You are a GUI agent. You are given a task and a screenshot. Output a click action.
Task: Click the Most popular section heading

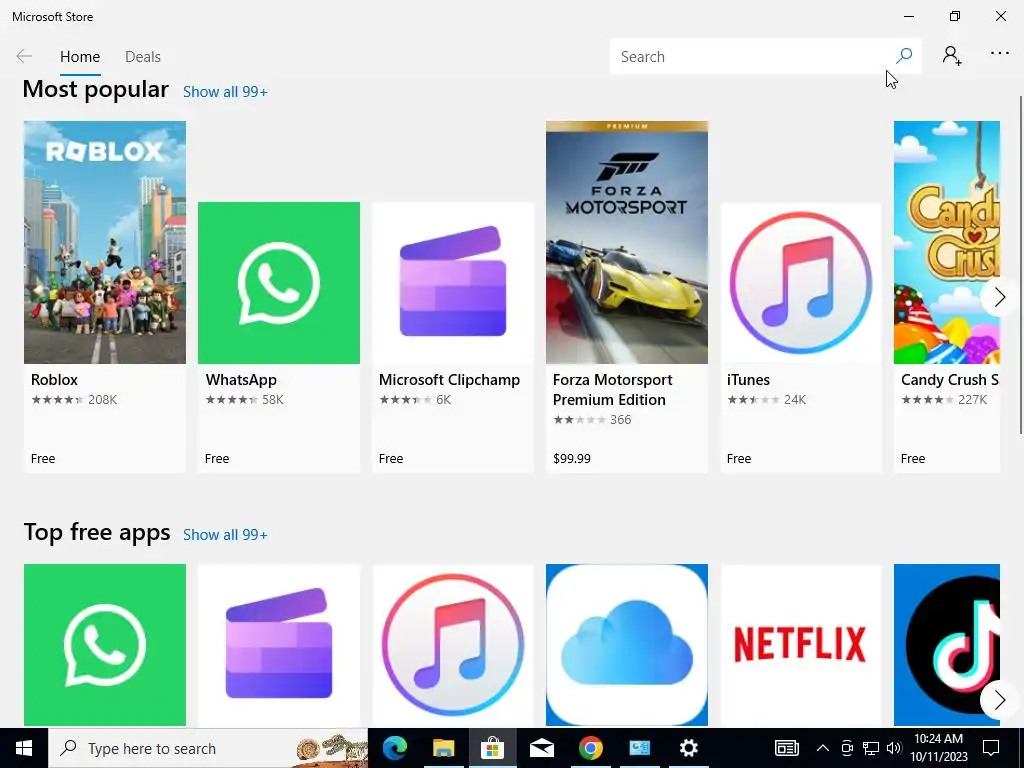95,89
